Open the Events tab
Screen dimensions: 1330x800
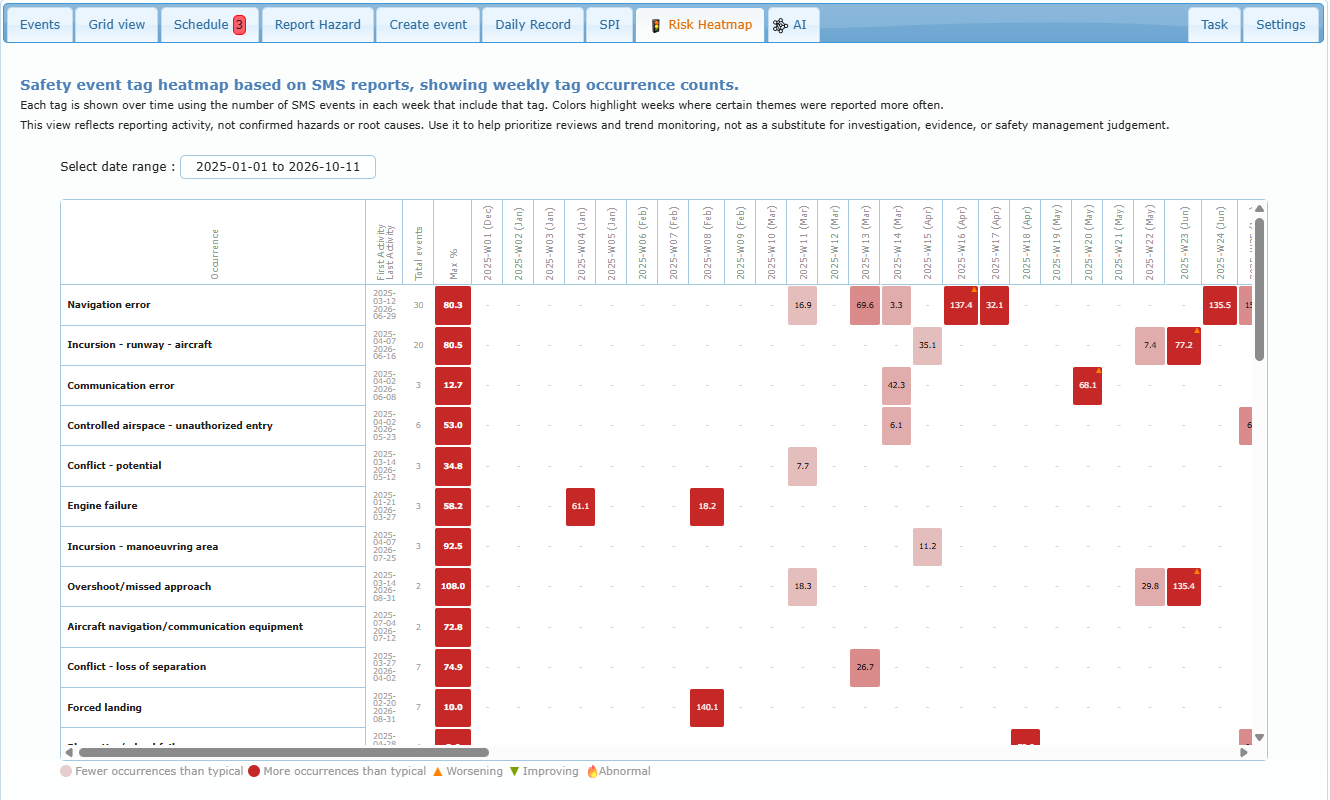pyautogui.click(x=40, y=25)
